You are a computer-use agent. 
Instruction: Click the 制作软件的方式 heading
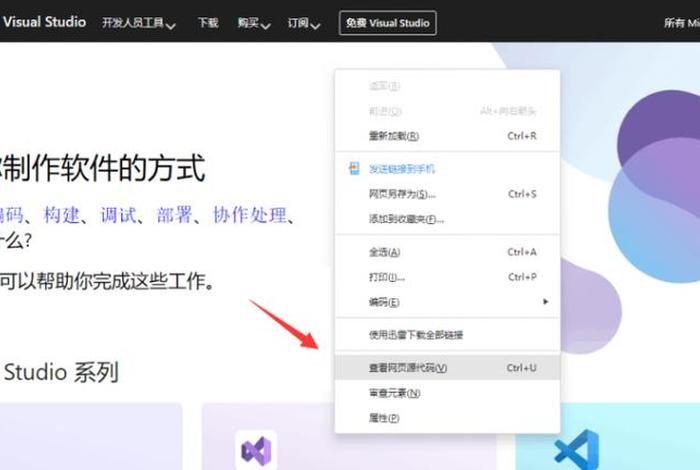point(102,168)
